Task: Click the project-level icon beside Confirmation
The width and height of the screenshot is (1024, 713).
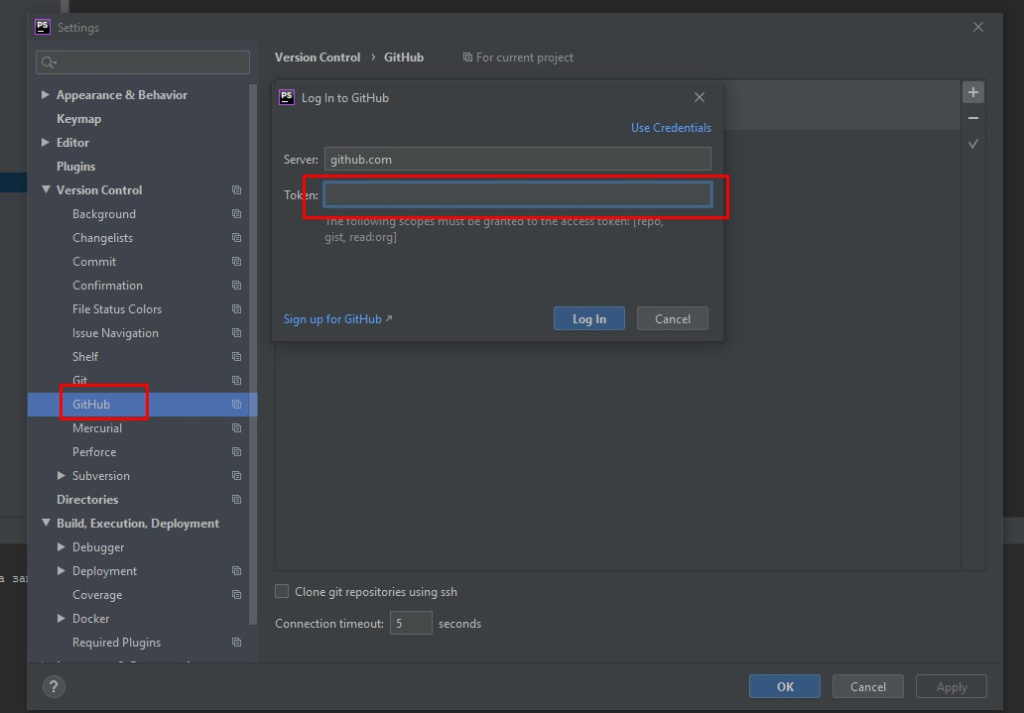Action: point(236,285)
